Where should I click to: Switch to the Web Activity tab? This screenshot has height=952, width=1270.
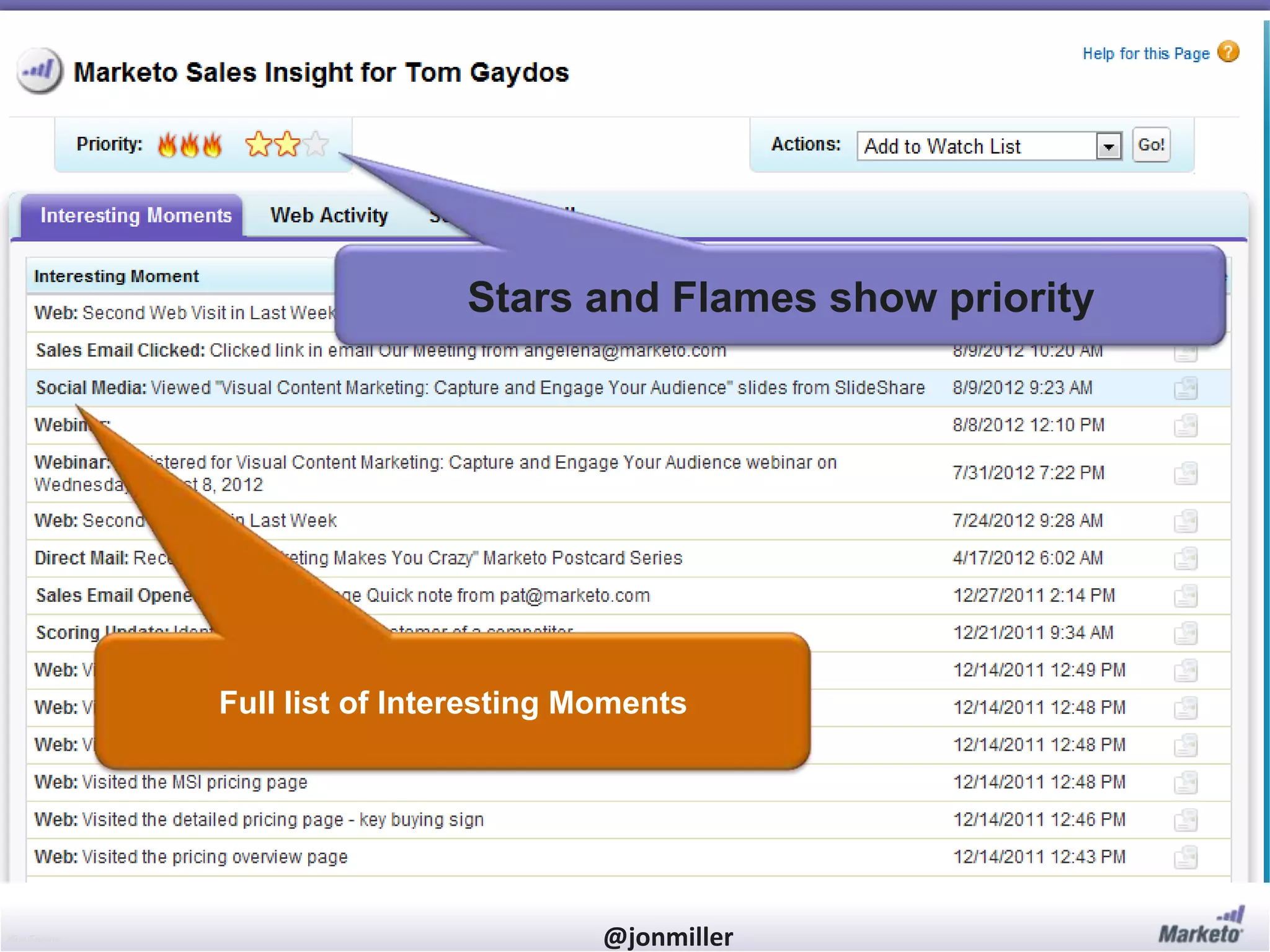tap(329, 215)
